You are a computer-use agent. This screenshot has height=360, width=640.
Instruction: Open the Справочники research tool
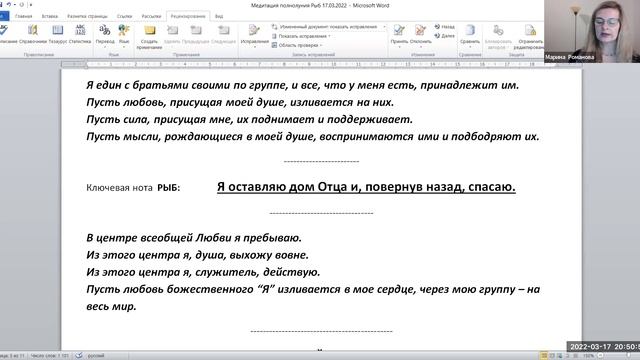click(x=33, y=34)
